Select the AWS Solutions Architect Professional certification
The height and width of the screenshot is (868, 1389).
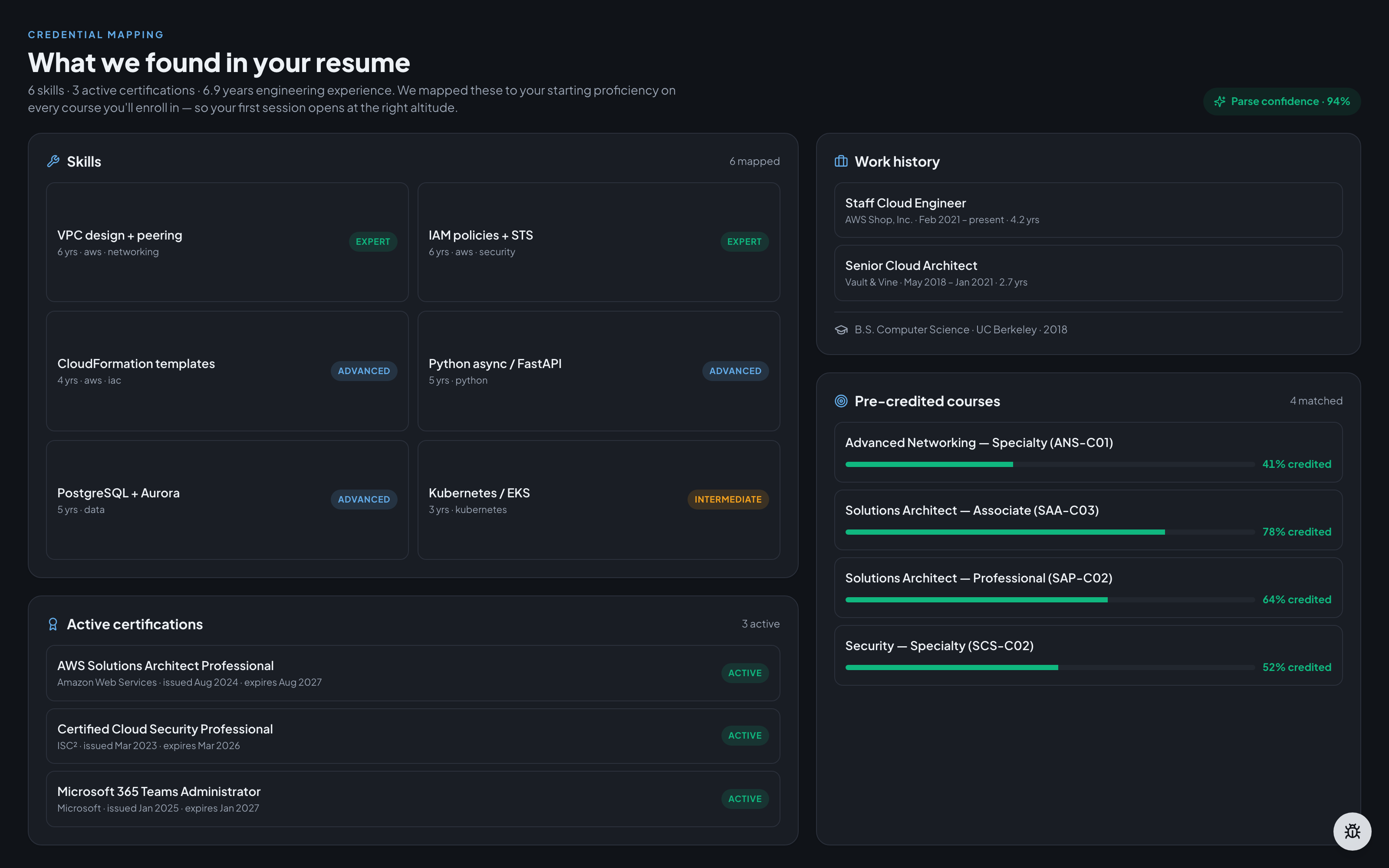pos(413,673)
